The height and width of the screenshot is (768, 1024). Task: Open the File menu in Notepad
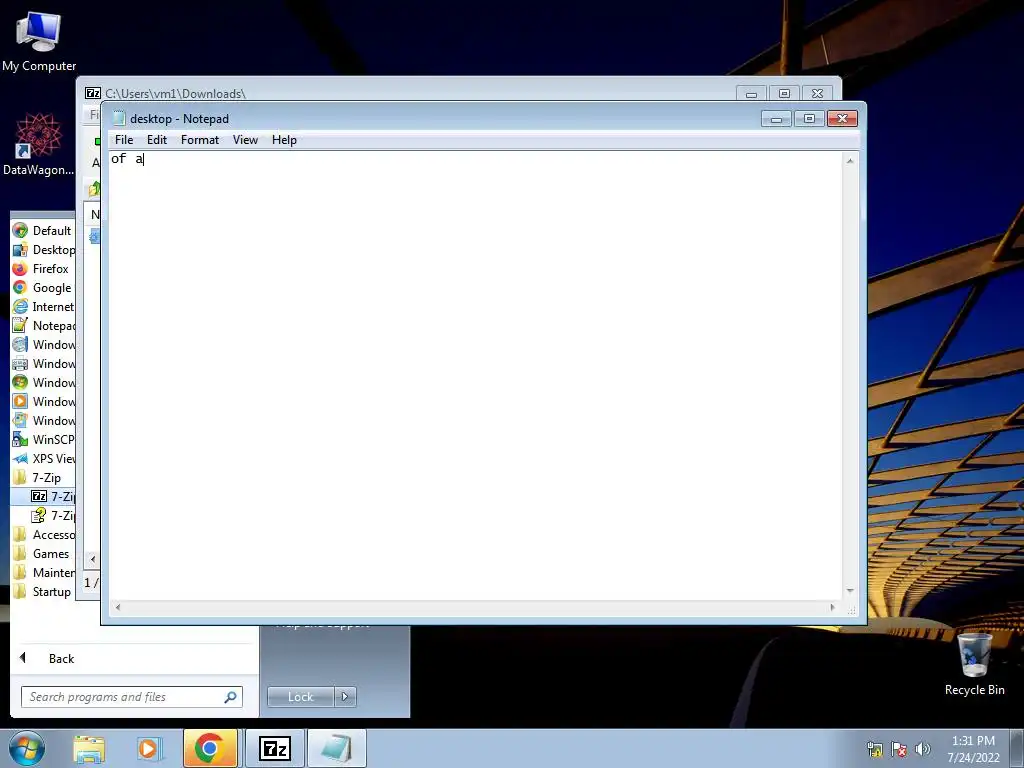(123, 140)
